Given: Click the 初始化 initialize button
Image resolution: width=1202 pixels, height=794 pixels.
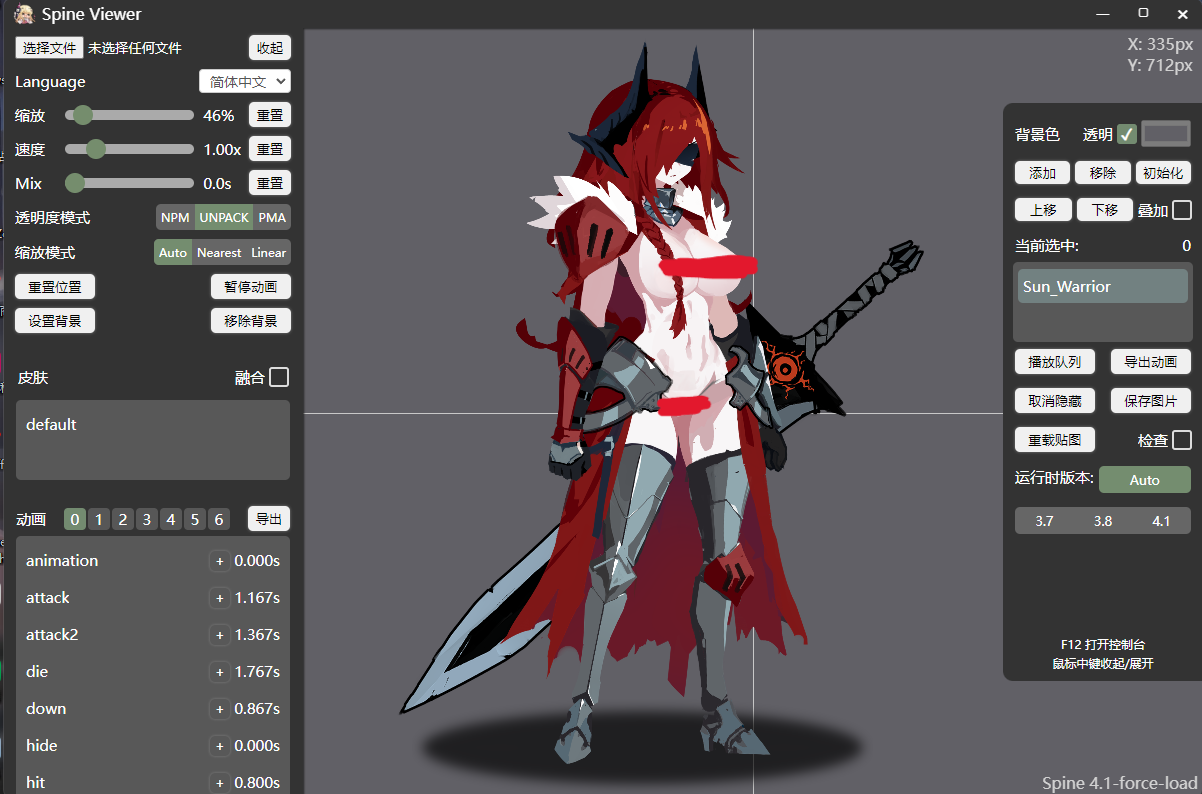Looking at the screenshot, I should pos(1163,173).
